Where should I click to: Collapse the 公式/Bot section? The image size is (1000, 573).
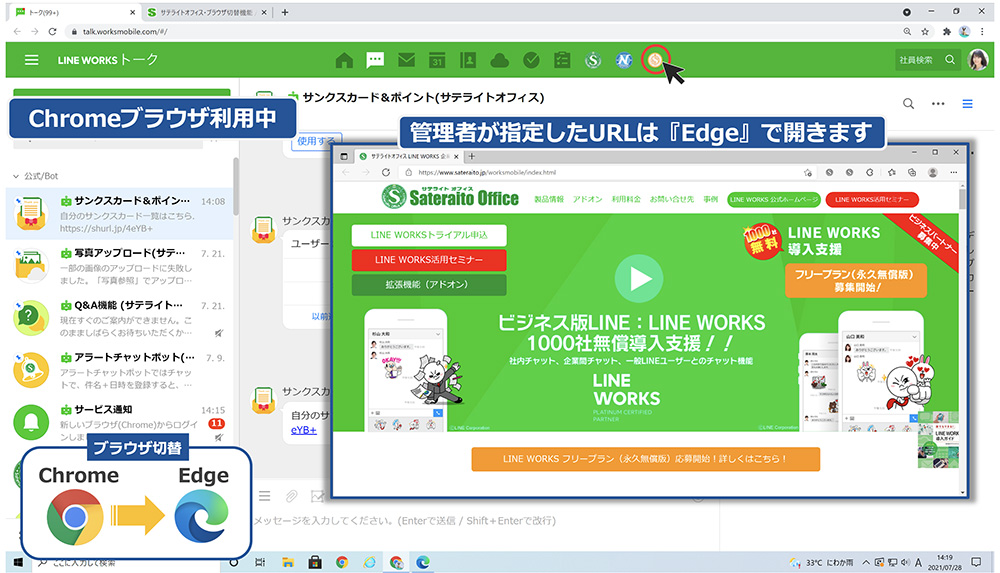15,176
